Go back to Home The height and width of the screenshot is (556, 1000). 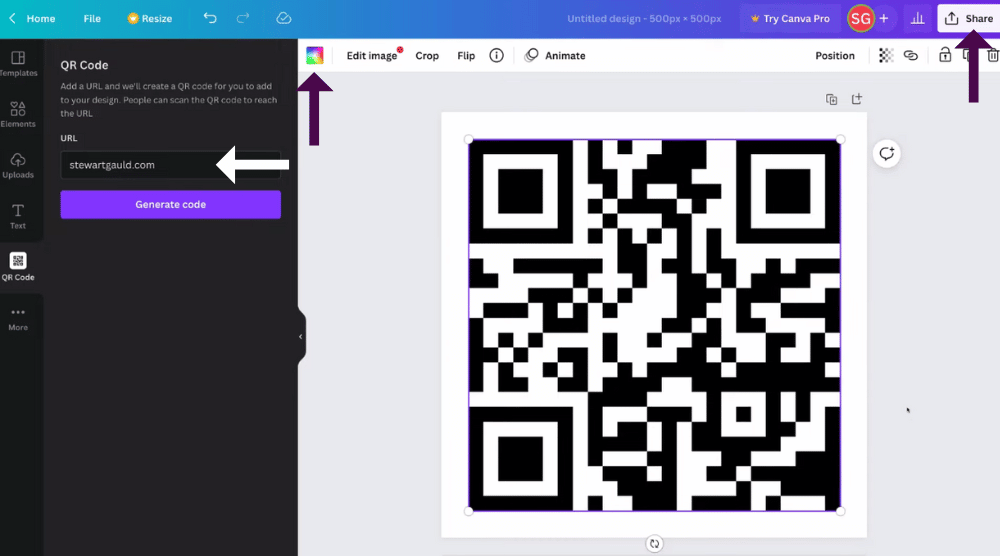[x=32, y=18]
